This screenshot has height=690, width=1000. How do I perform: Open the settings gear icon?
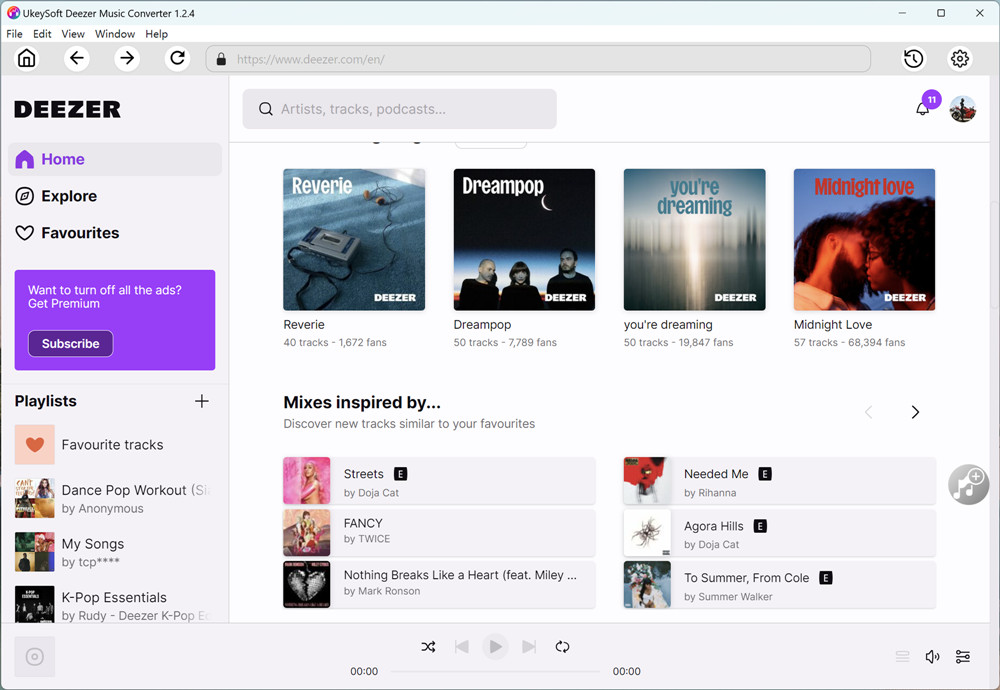pos(960,59)
